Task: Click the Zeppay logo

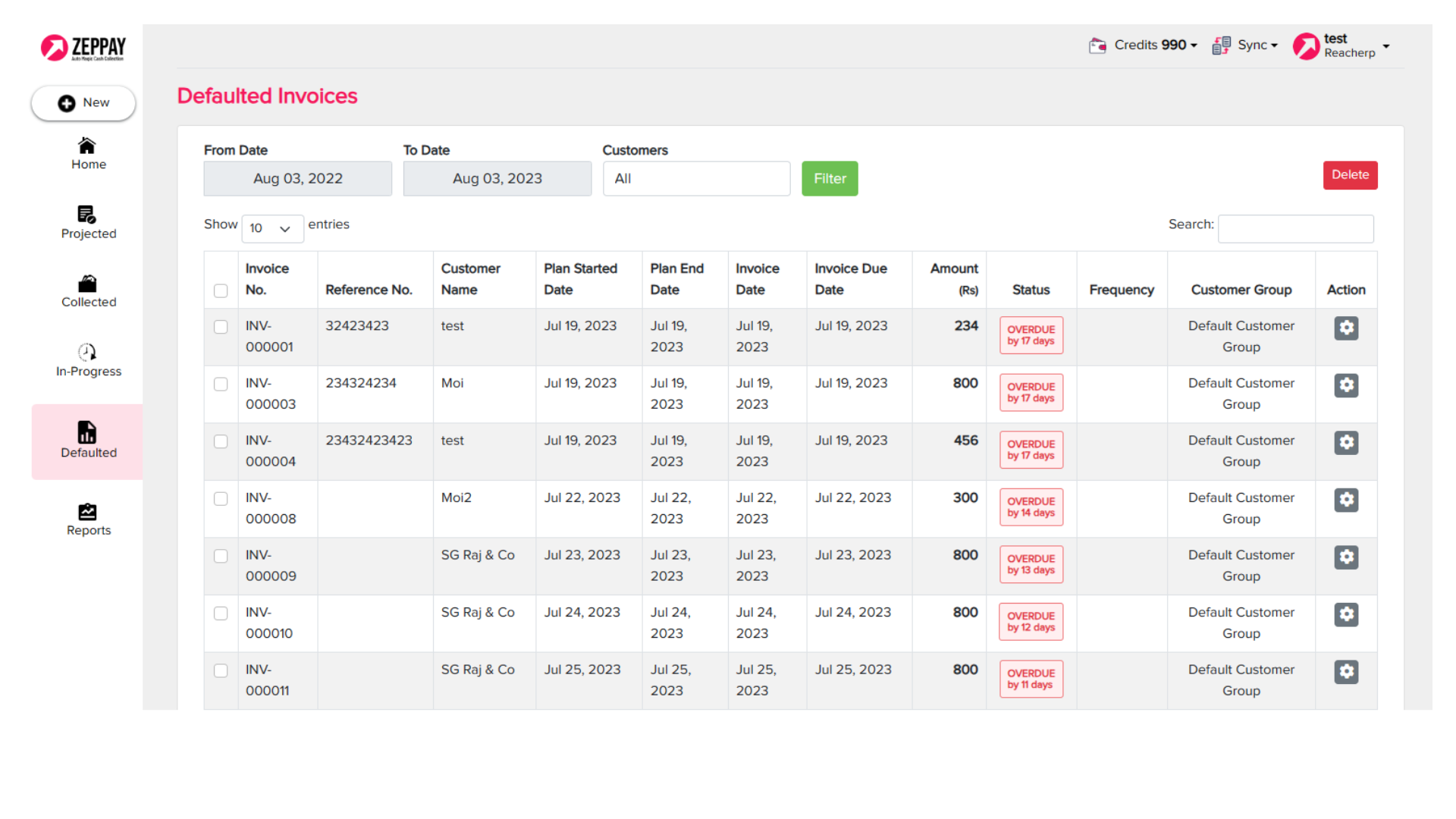Action: [x=83, y=47]
